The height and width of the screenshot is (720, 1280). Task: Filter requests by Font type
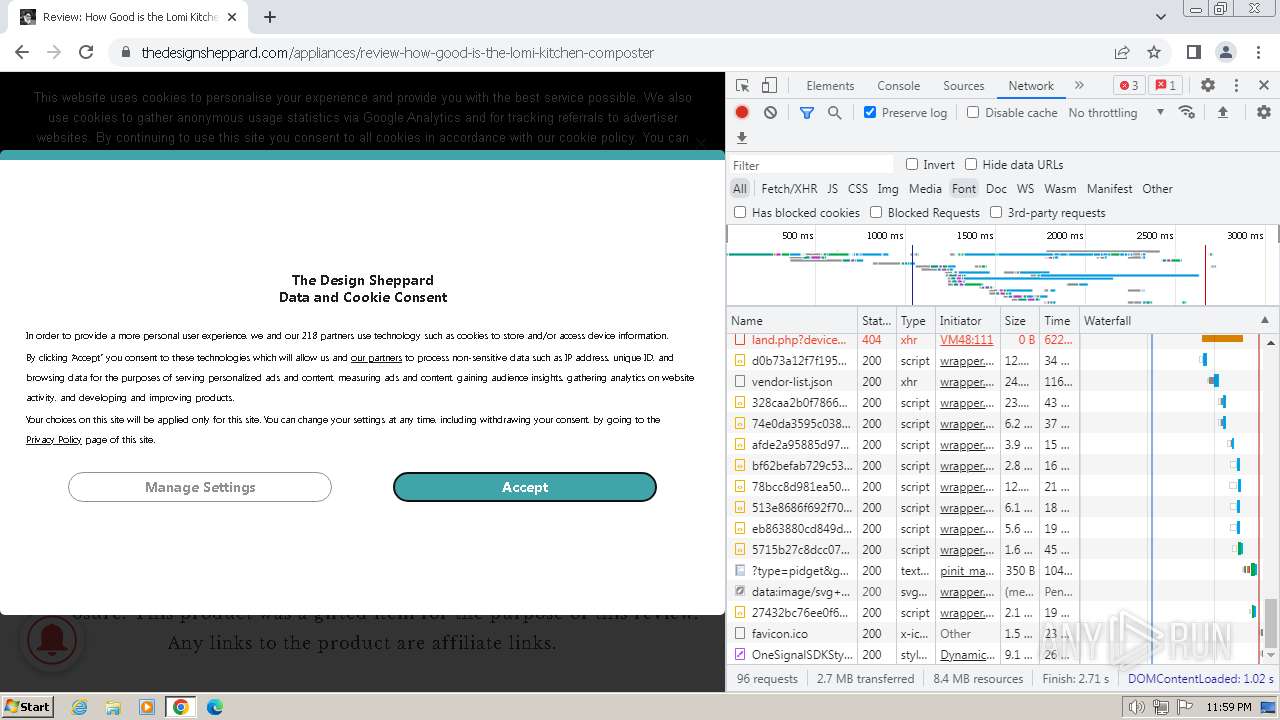[x=964, y=189]
